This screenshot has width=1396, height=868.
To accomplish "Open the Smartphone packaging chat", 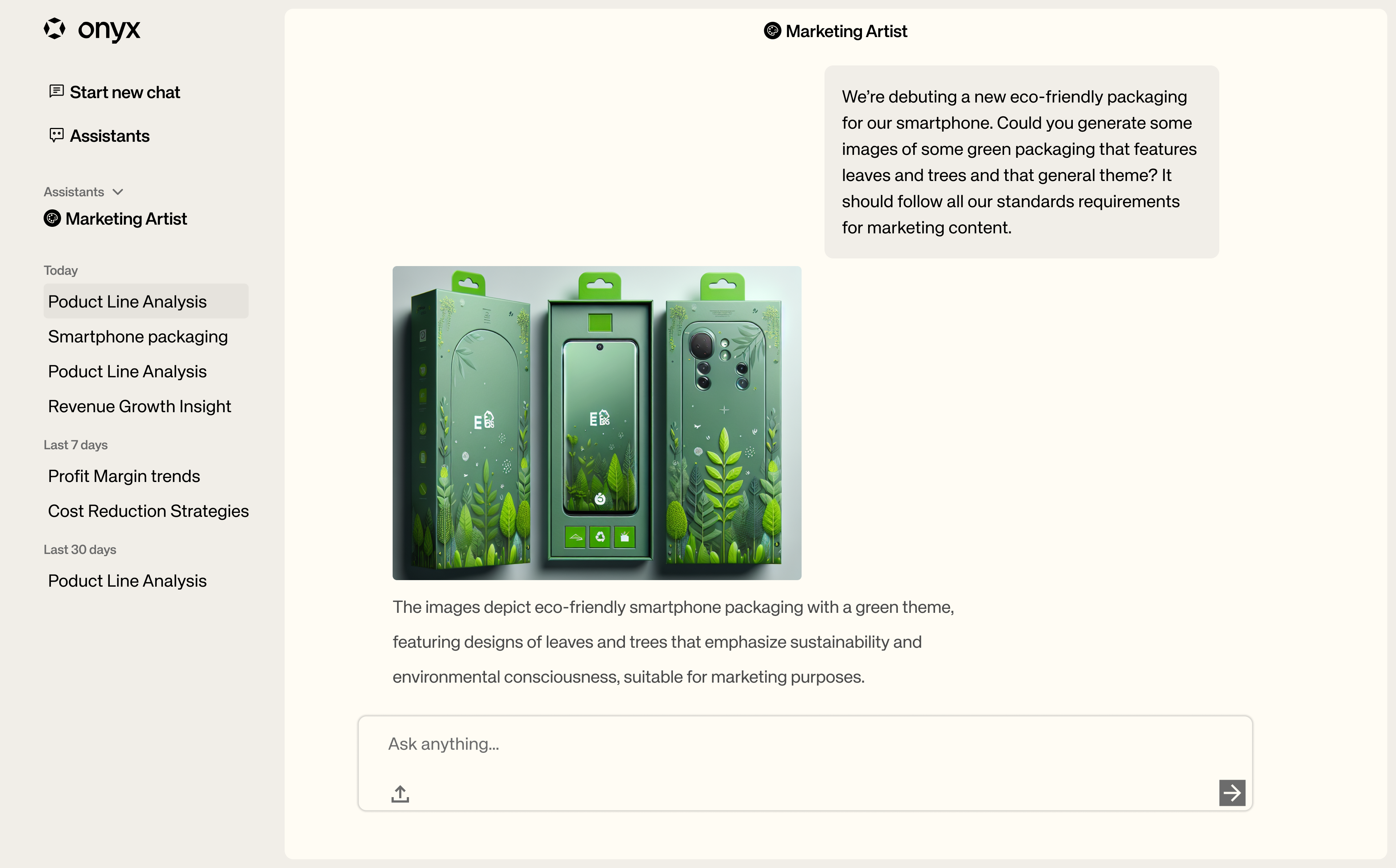I will [138, 336].
